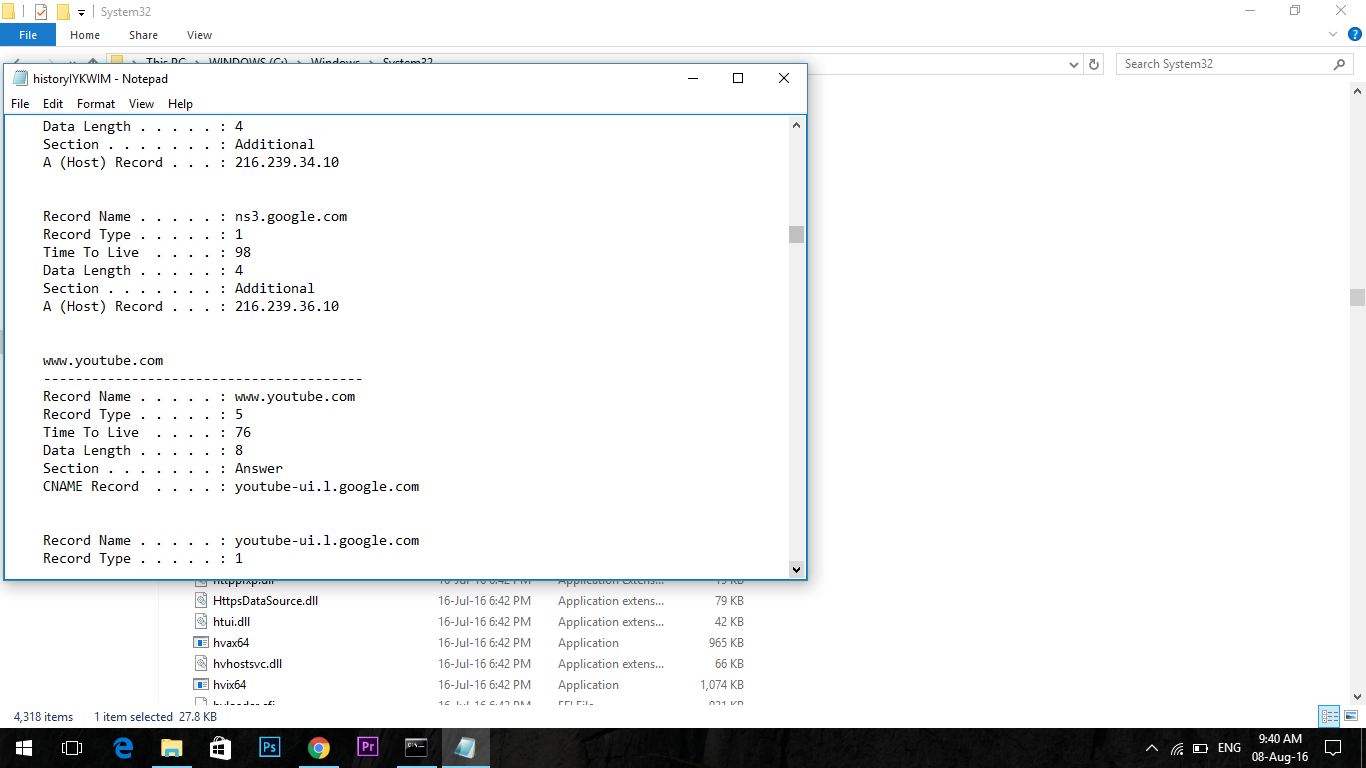Click the Explorer file list scrollbar thumb
The height and width of the screenshot is (768, 1366).
coord(1357,297)
